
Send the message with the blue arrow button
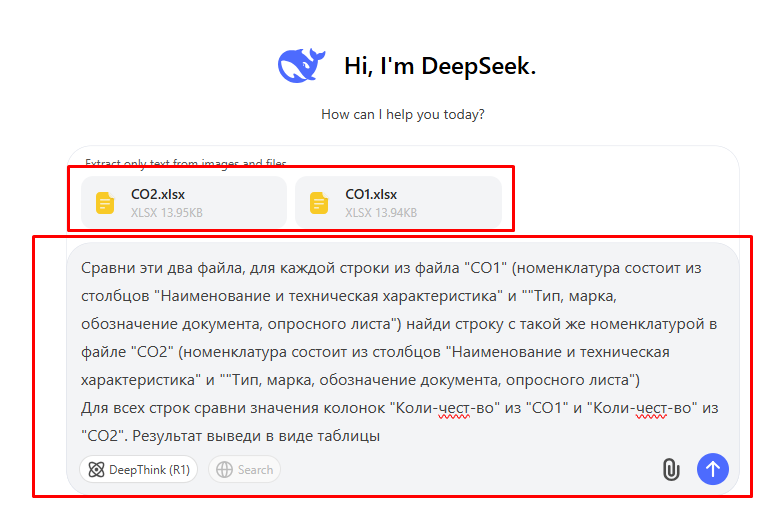(x=712, y=469)
